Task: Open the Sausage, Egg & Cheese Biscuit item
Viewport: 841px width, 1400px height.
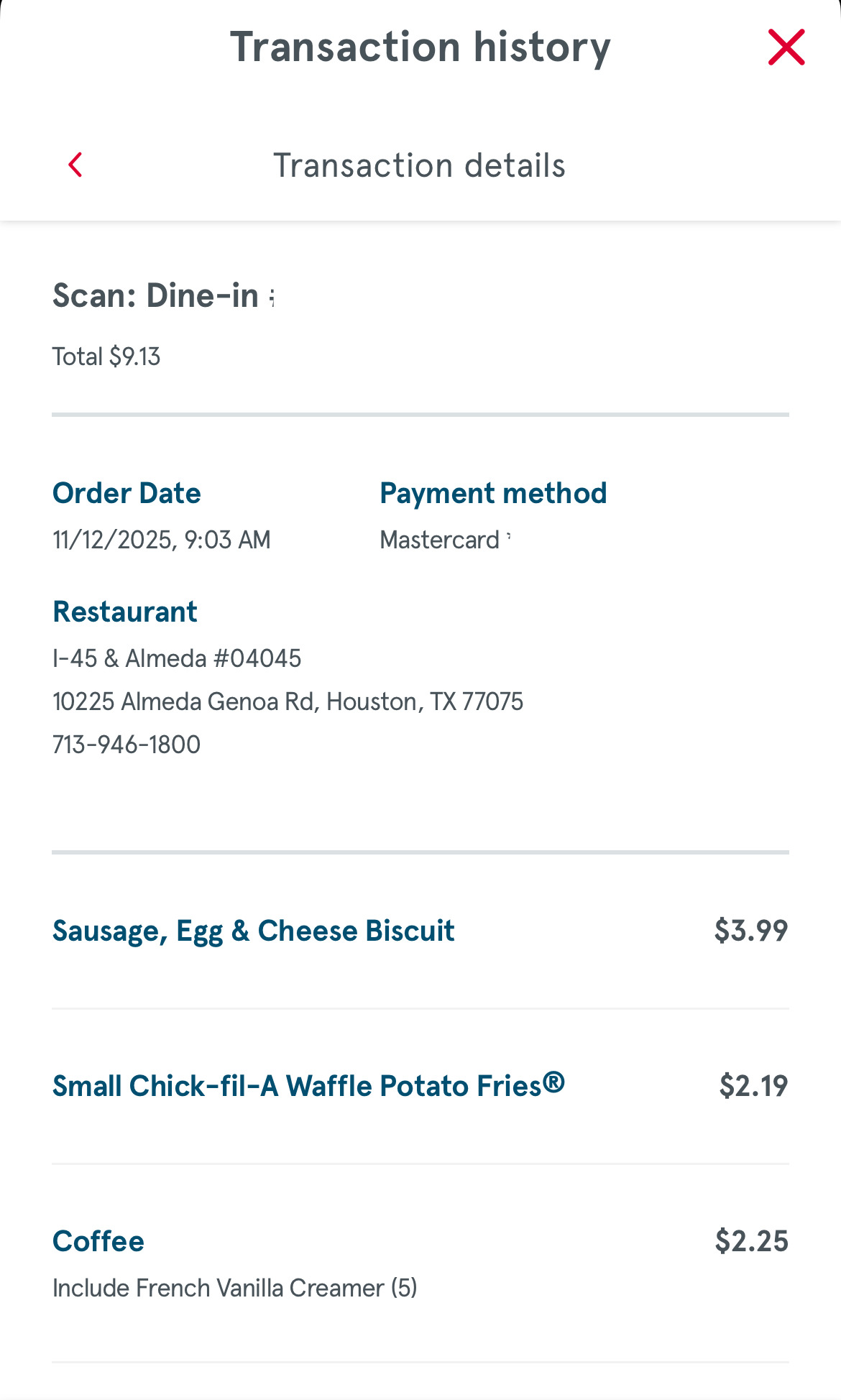Action: pos(253,931)
